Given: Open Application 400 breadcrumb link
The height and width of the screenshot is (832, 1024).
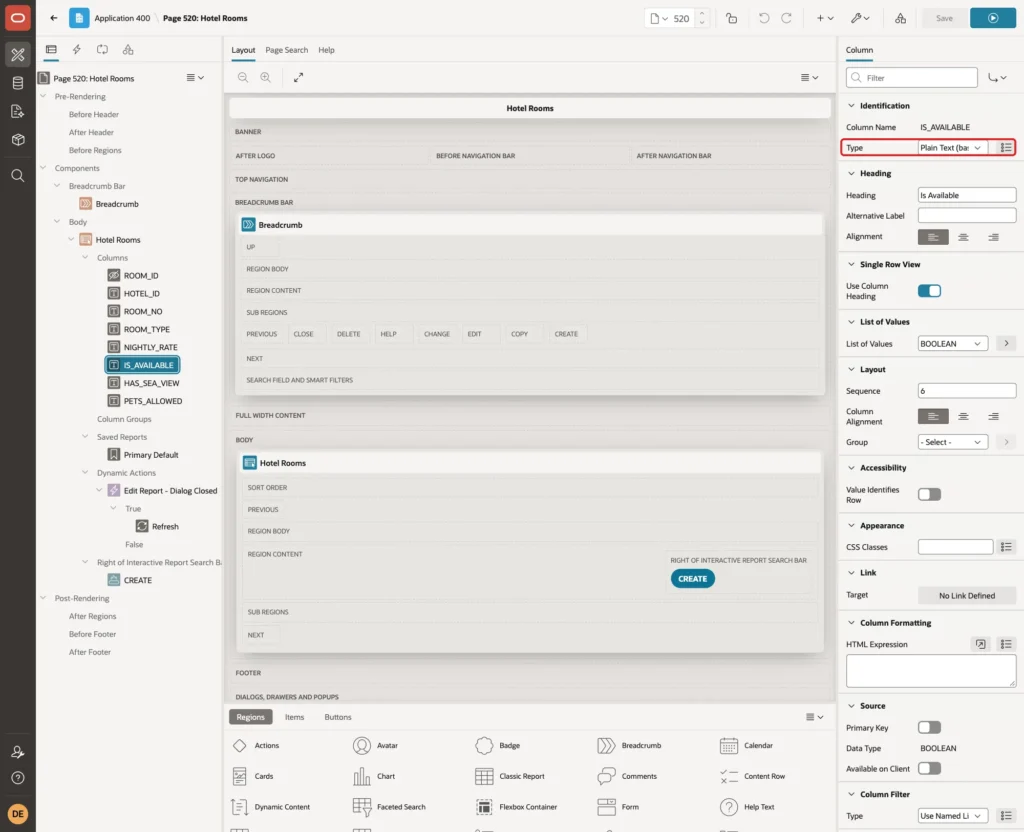Looking at the screenshot, I should coord(122,18).
